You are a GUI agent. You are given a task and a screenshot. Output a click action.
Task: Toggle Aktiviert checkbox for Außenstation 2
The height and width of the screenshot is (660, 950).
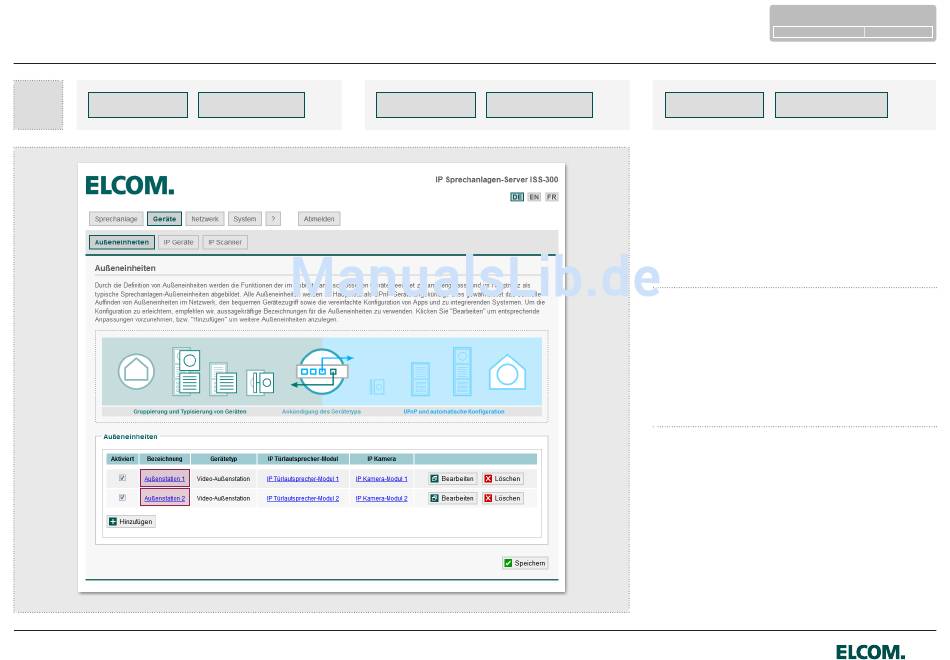coord(122,498)
